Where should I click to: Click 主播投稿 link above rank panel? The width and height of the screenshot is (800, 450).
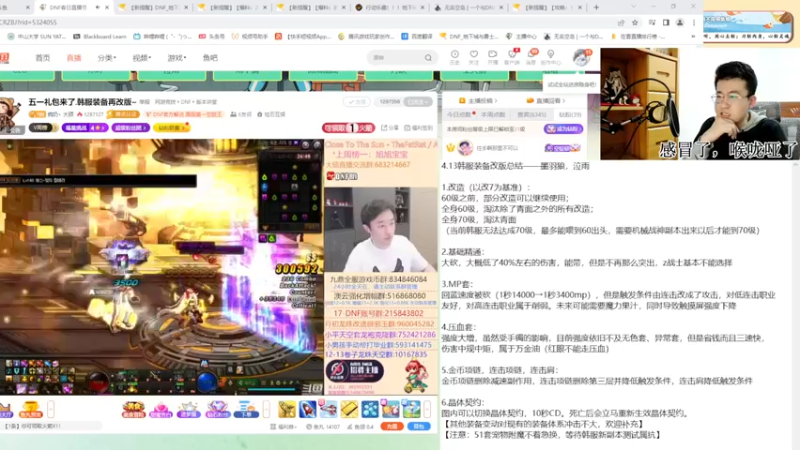tap(478, 101)
